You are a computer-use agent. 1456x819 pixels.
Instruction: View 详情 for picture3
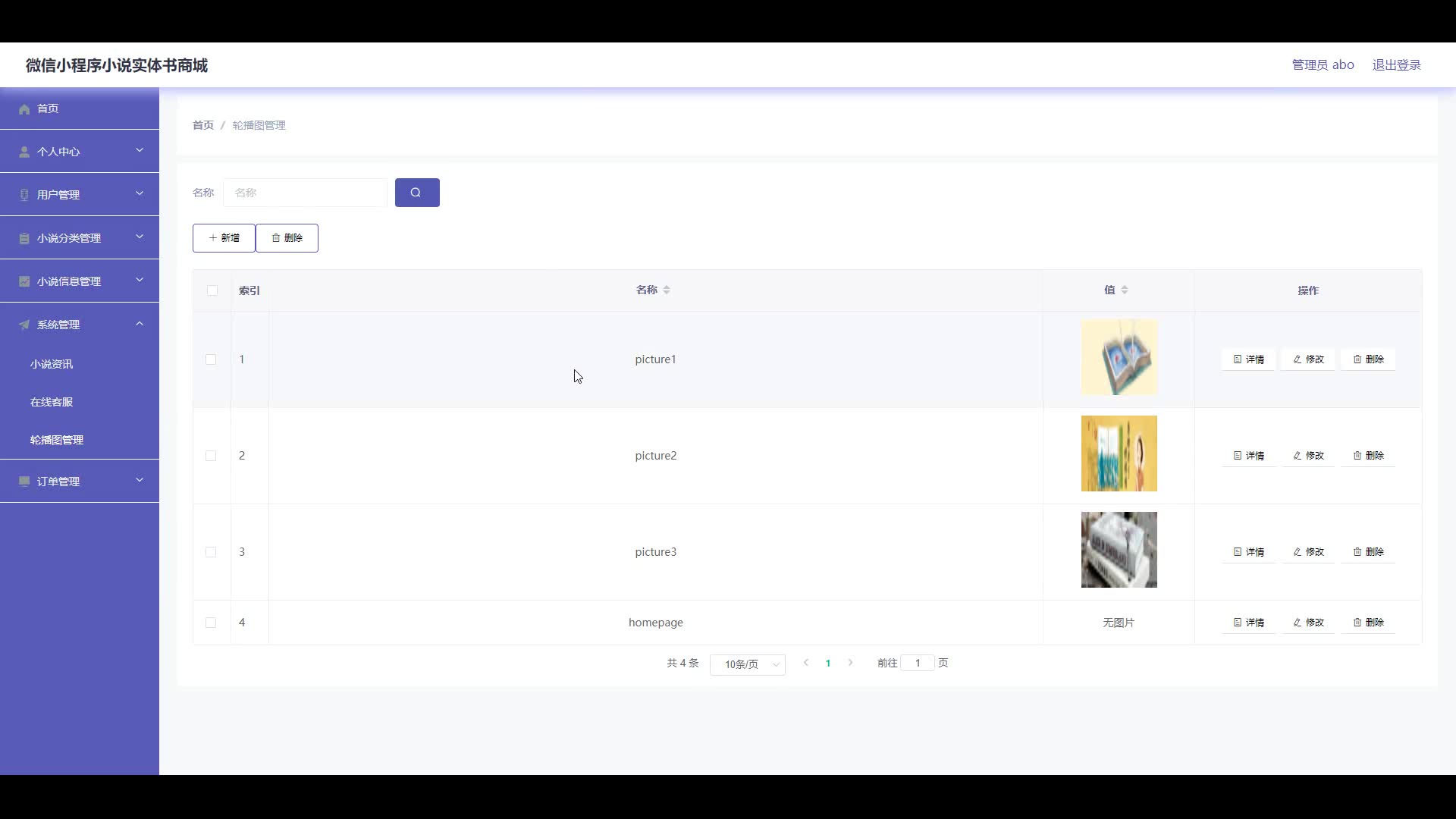(1248, 552)
